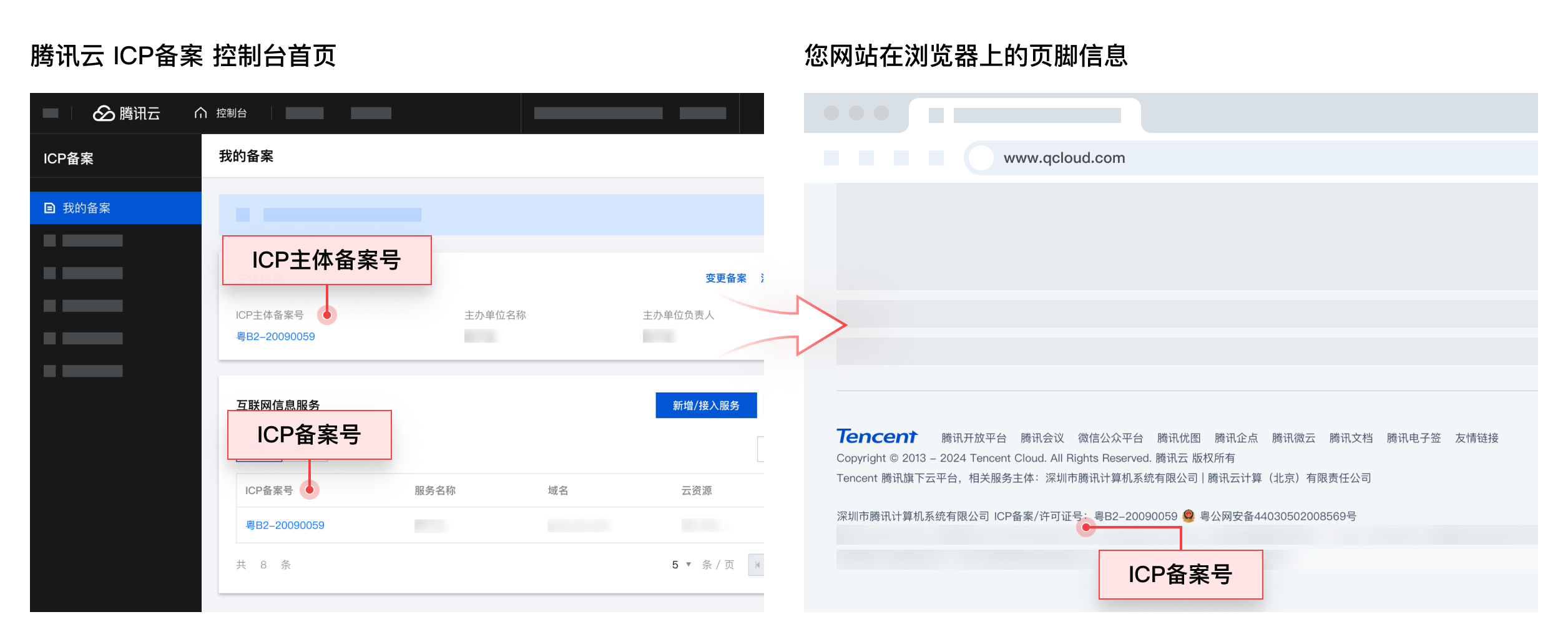Open the 腾讯文档 footer link
The height and width of the screenshot is (642, 1568).
1351,438
